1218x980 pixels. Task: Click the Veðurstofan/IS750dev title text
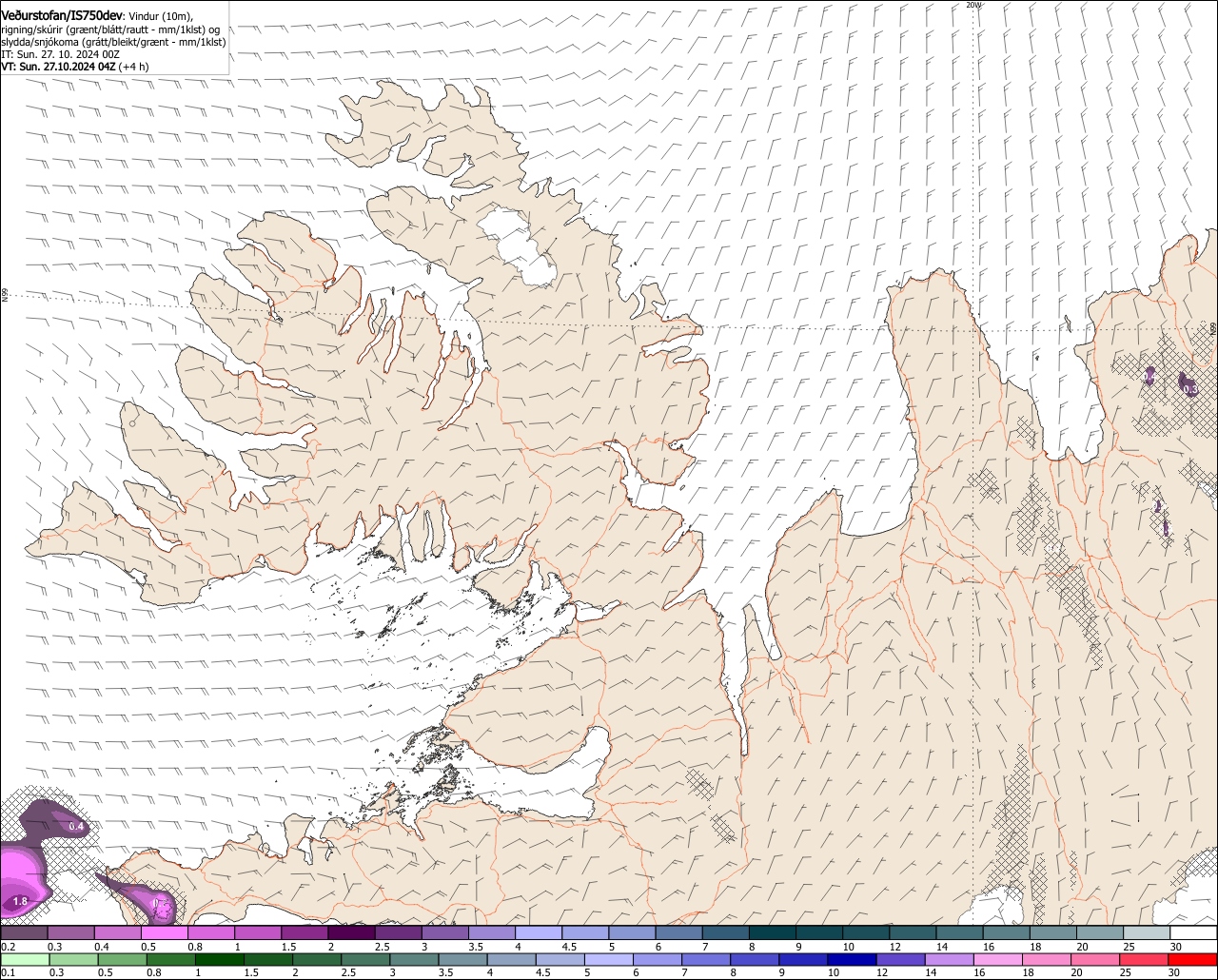click(62, 16)
